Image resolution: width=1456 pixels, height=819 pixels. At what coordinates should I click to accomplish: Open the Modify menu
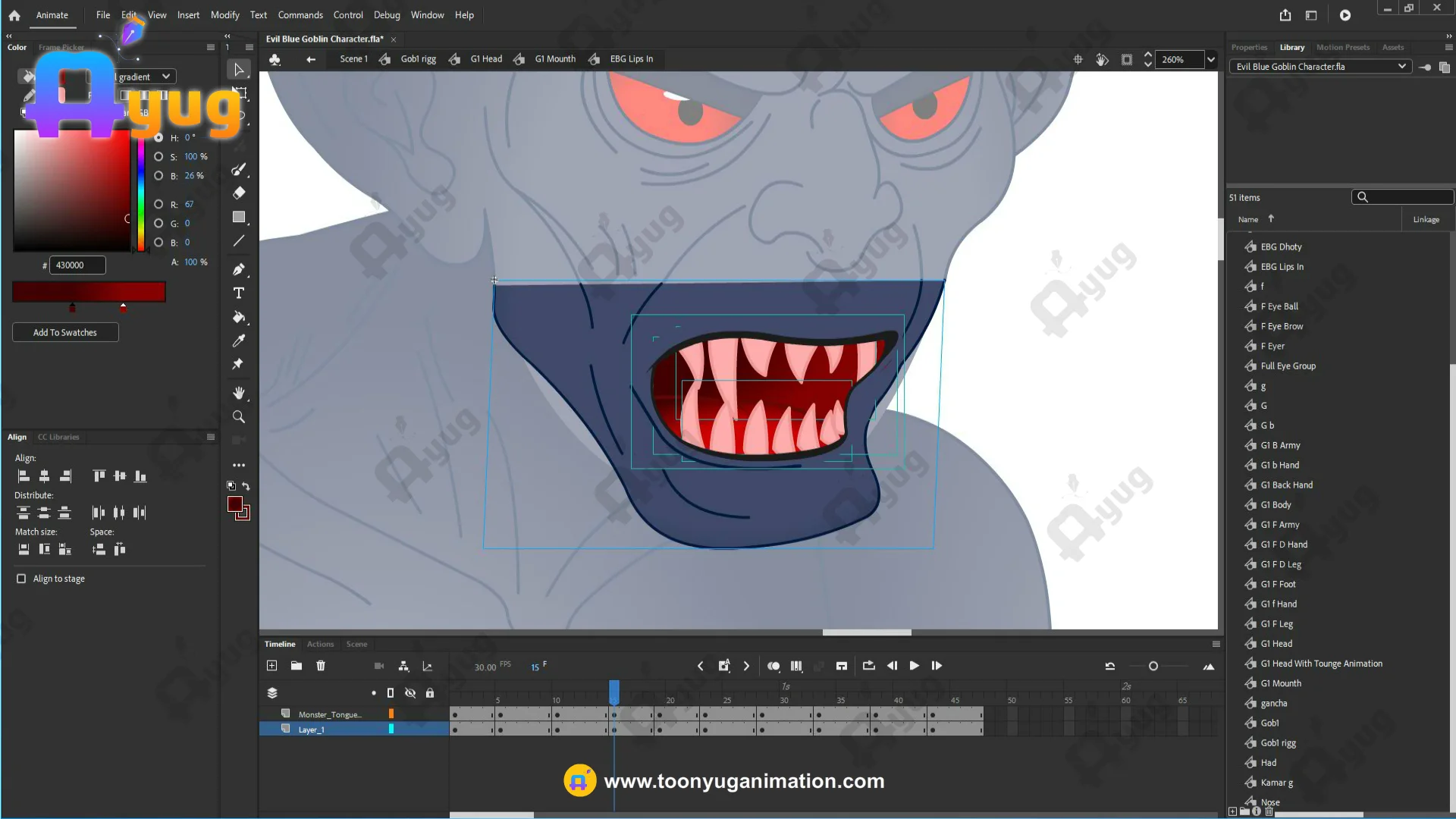point(224,15)
